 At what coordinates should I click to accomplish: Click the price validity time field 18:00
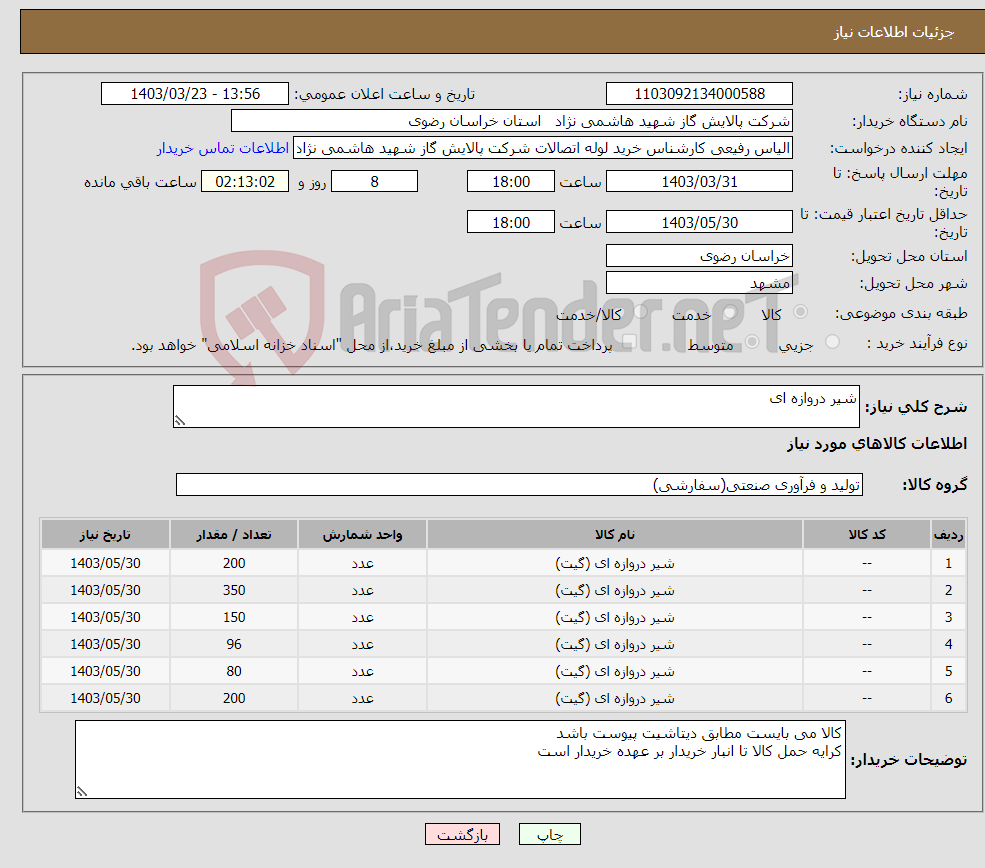(511, 222)
